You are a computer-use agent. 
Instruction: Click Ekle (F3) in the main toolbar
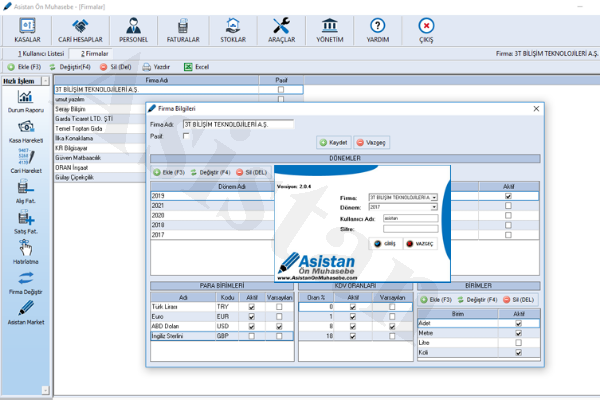(x=24, y=67)
